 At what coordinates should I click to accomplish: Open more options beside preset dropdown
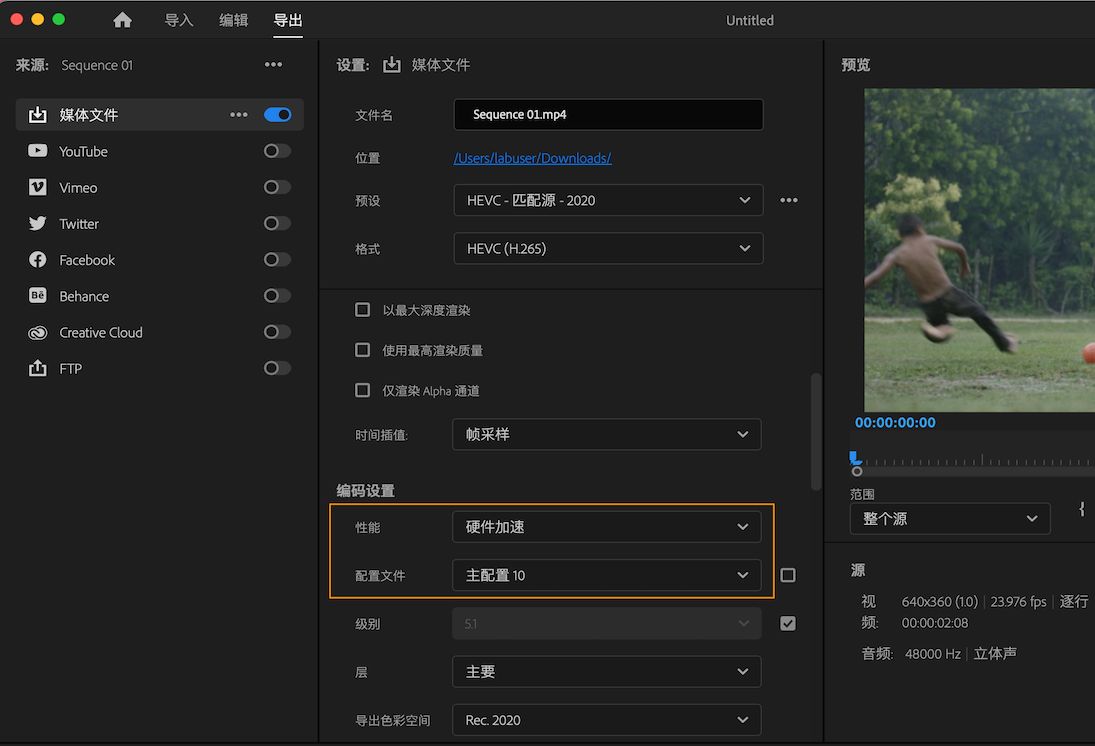click(x=789, y=200)
